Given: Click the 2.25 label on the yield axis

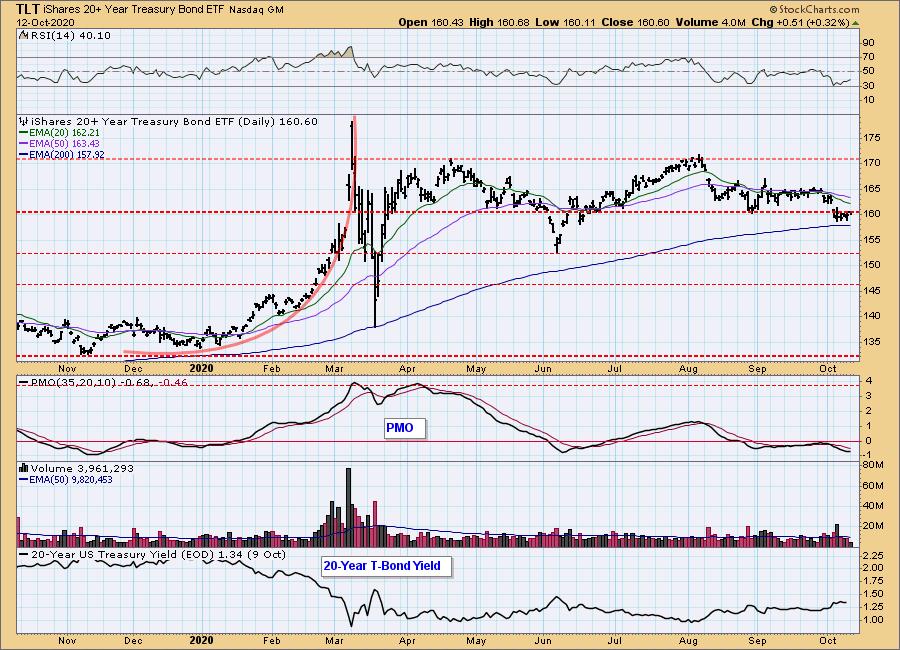Looking at the screenshot, I should tap(873, 555).
